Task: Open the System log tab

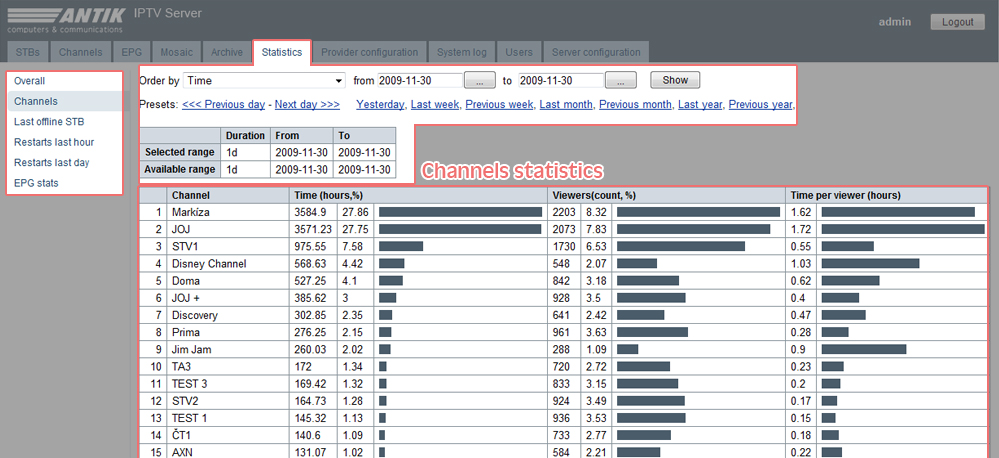Action: (x=462, y=52)
